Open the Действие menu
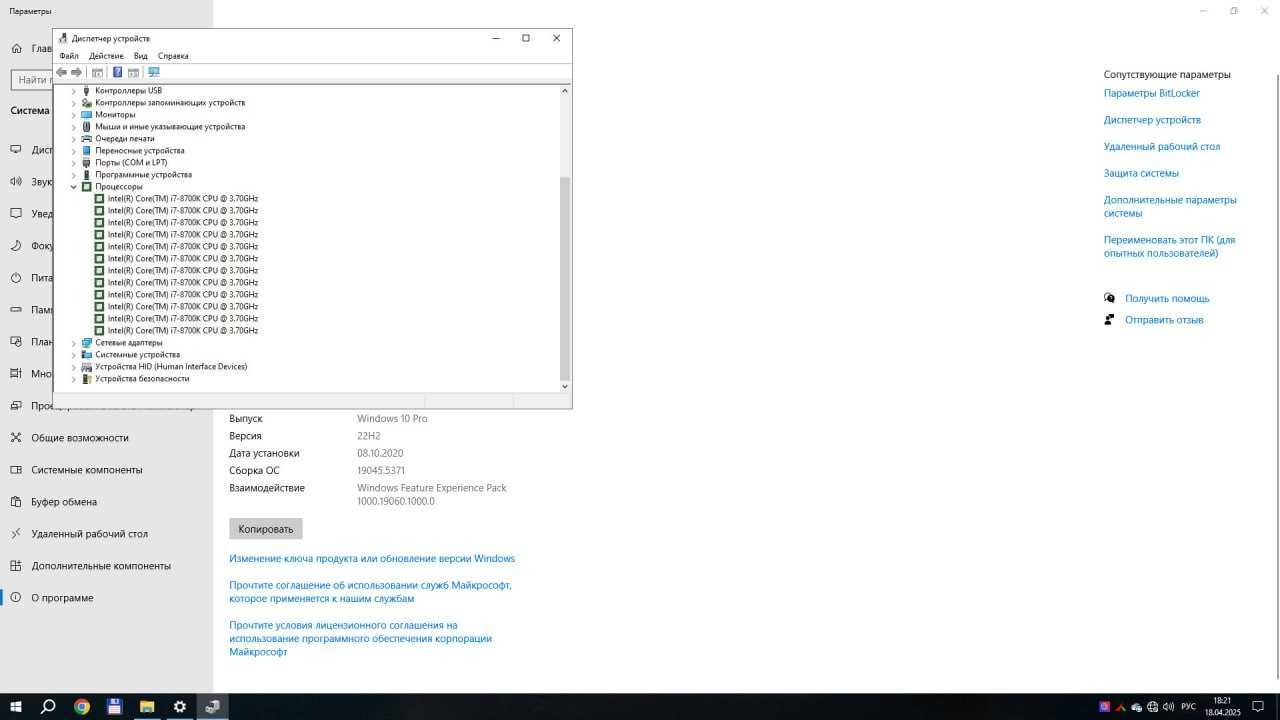Image resolution: width=1280 pixels, height=720 pixels. coord(106,56)
